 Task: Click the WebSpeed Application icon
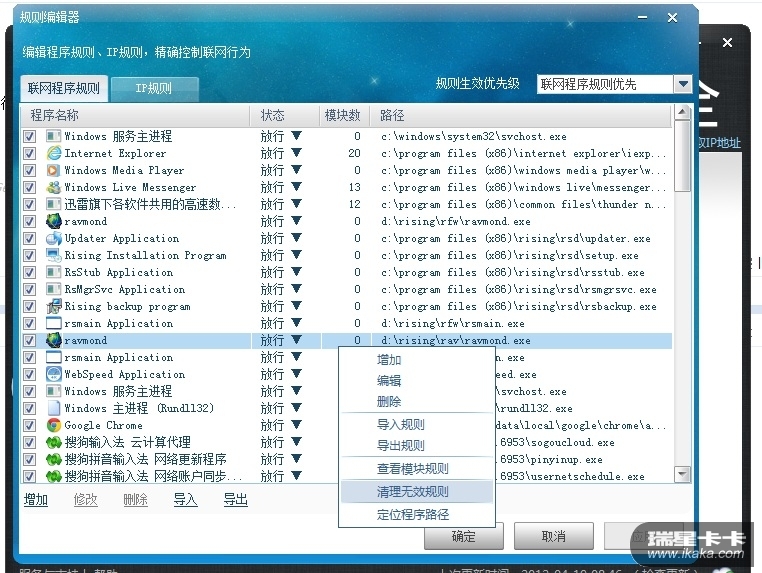click(53, 374)
